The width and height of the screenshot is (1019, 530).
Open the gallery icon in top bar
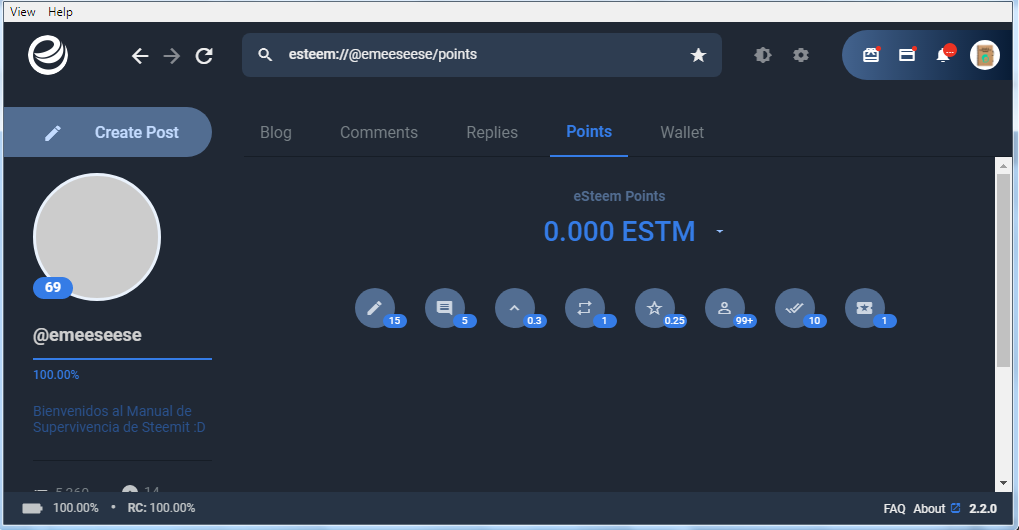point(871,55)
